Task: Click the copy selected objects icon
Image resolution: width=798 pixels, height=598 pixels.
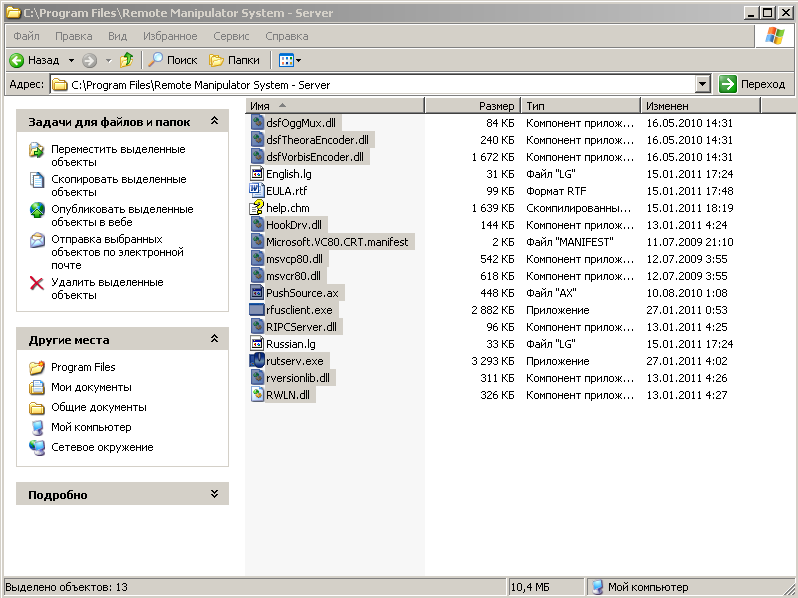Action: click(x=37, y=180)
